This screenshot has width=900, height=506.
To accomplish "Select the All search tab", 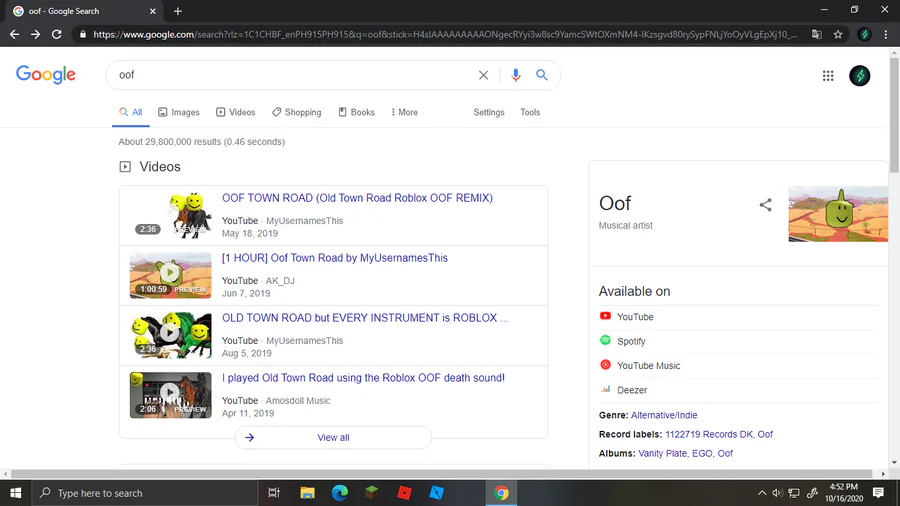I will [x=131, y=112].
